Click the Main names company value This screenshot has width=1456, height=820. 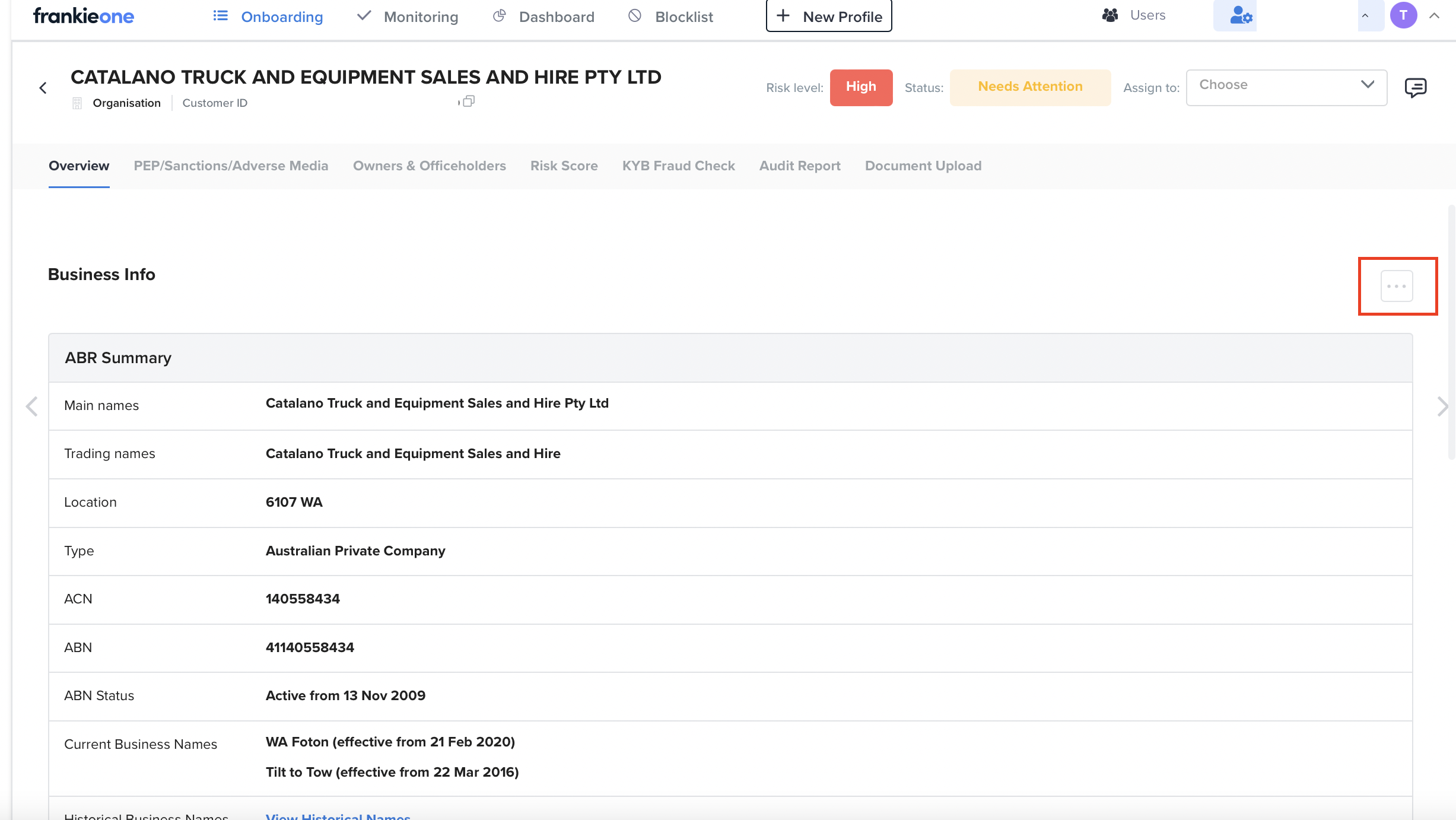(x=437, y=403)
